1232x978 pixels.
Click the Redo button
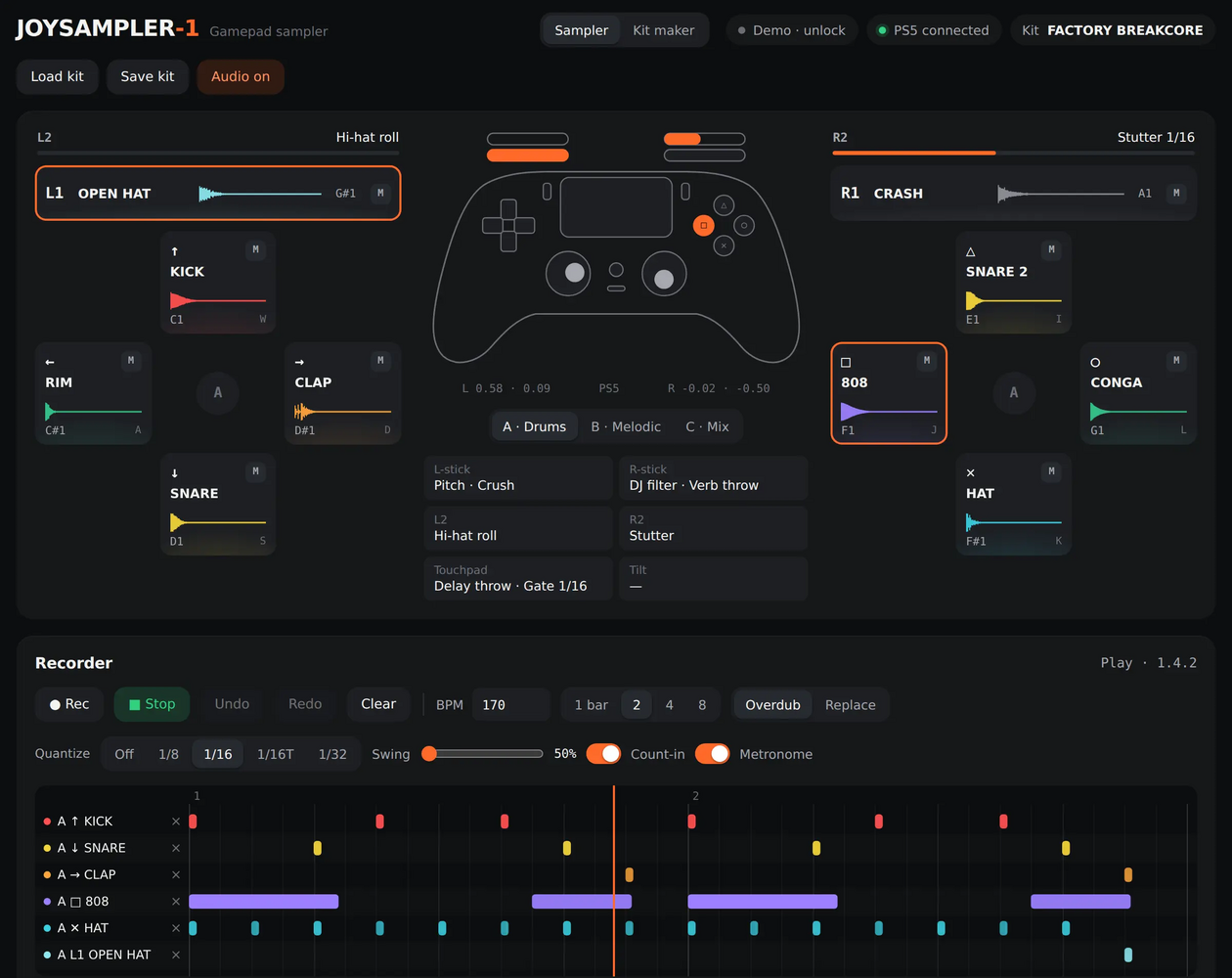[305, 704]
